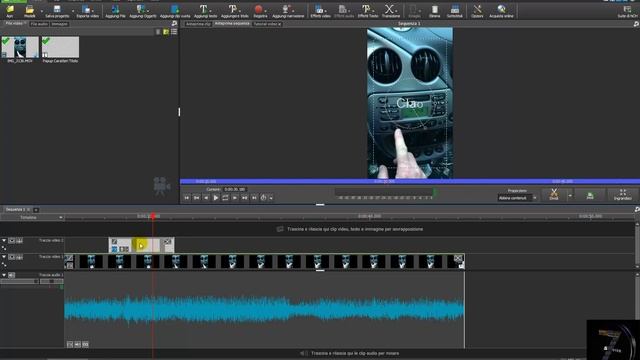Open the File audio media tab
Image resolution: width=640 pixels, height=360 pixels.
point(39,24)
